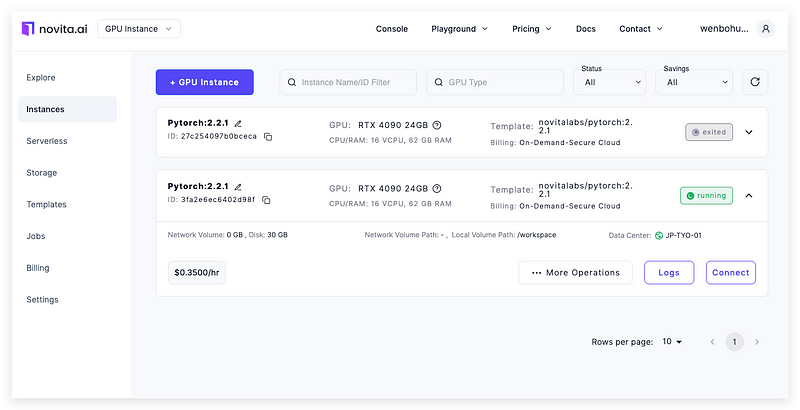Focus the GPU Type search field
Screen dimensions: 800x410
pyautogui.click(x=495, y=82)
